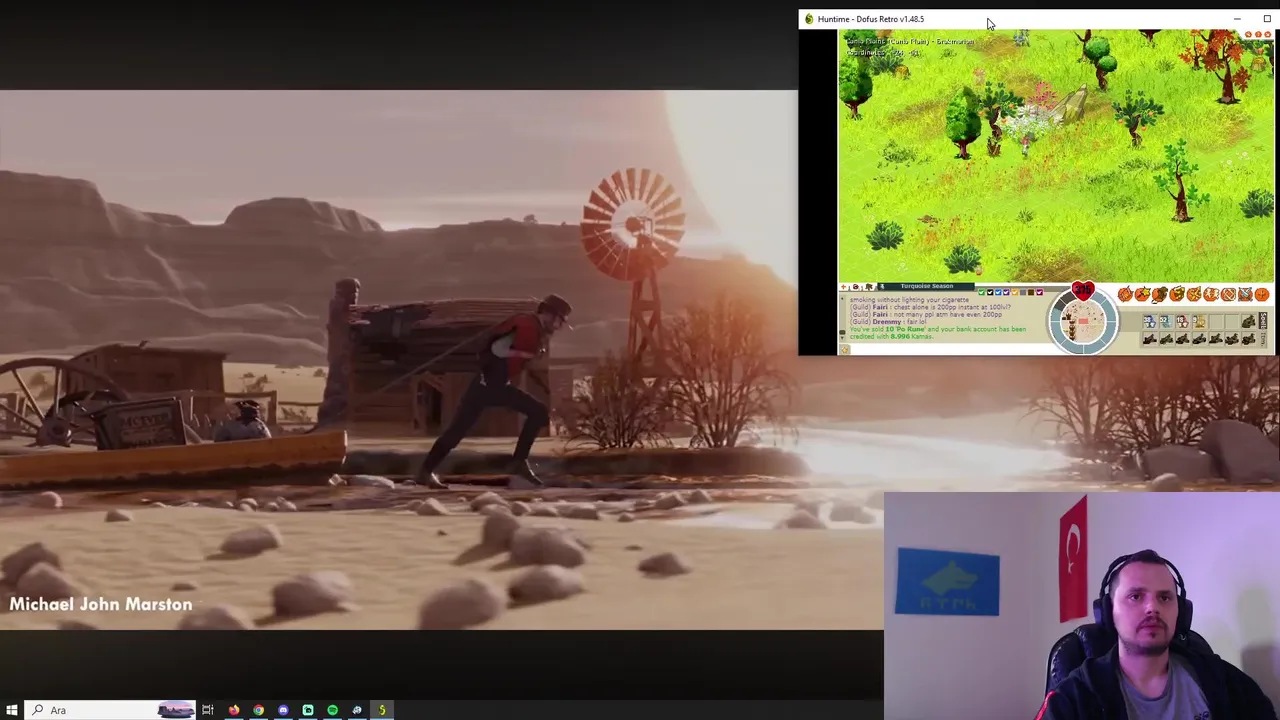This screenshot has width=1280, height=720.
Task: Expand the chat with the plus icon
Action: pyautogui.click(x=843, y=287)
